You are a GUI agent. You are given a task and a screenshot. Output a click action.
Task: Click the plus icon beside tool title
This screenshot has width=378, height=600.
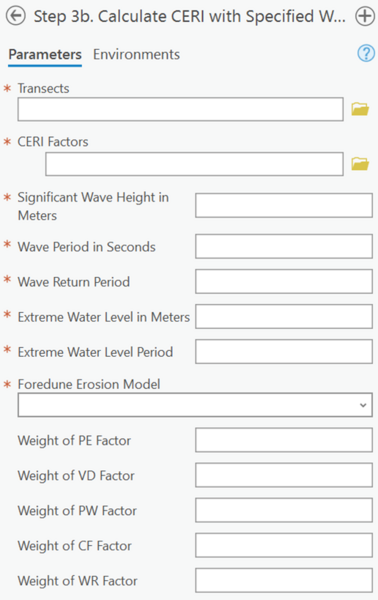click(365, 16)
